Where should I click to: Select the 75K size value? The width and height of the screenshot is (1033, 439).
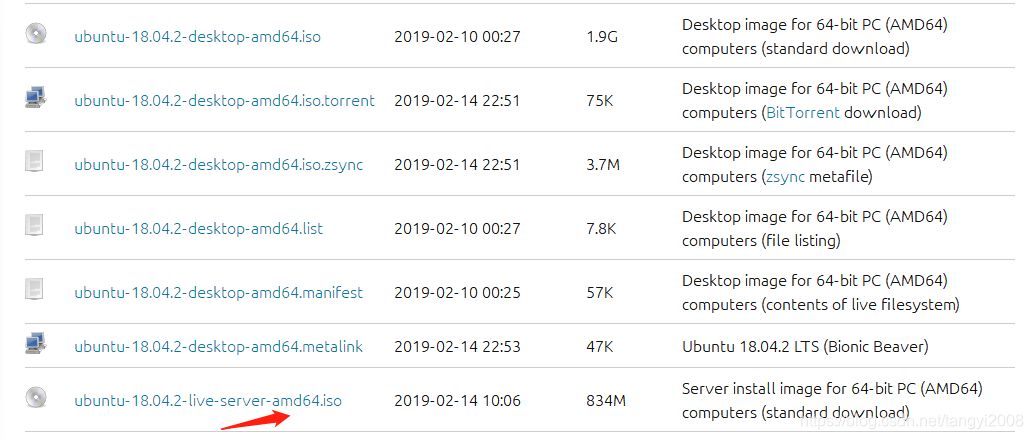tap(601, 101)
